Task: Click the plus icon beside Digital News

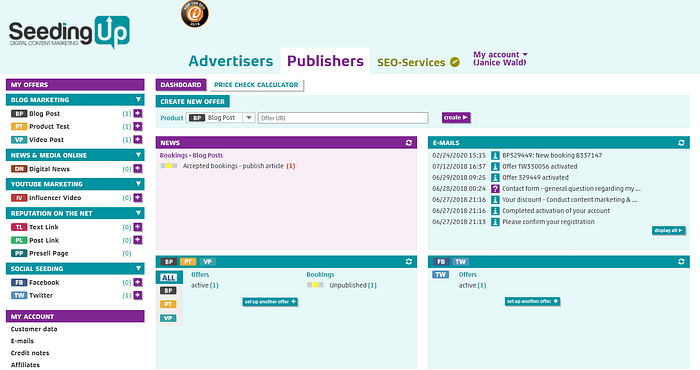Action: [x=138, y=169]
